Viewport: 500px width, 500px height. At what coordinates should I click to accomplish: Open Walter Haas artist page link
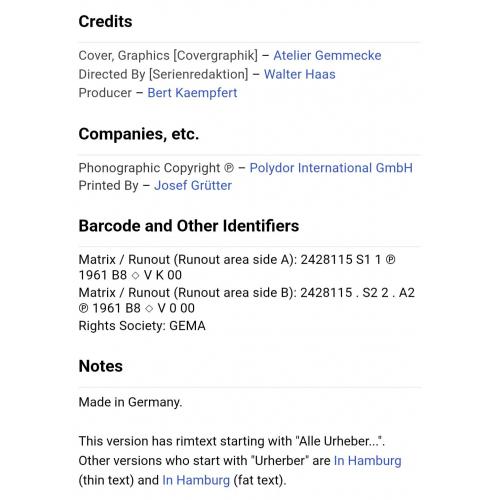299,74
